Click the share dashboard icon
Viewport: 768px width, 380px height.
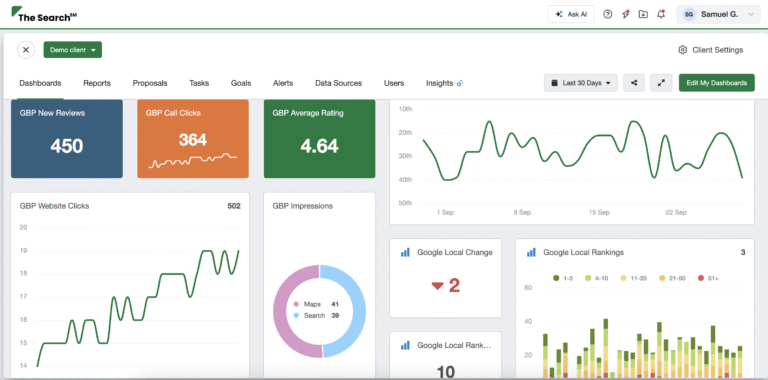click(634, 83)
